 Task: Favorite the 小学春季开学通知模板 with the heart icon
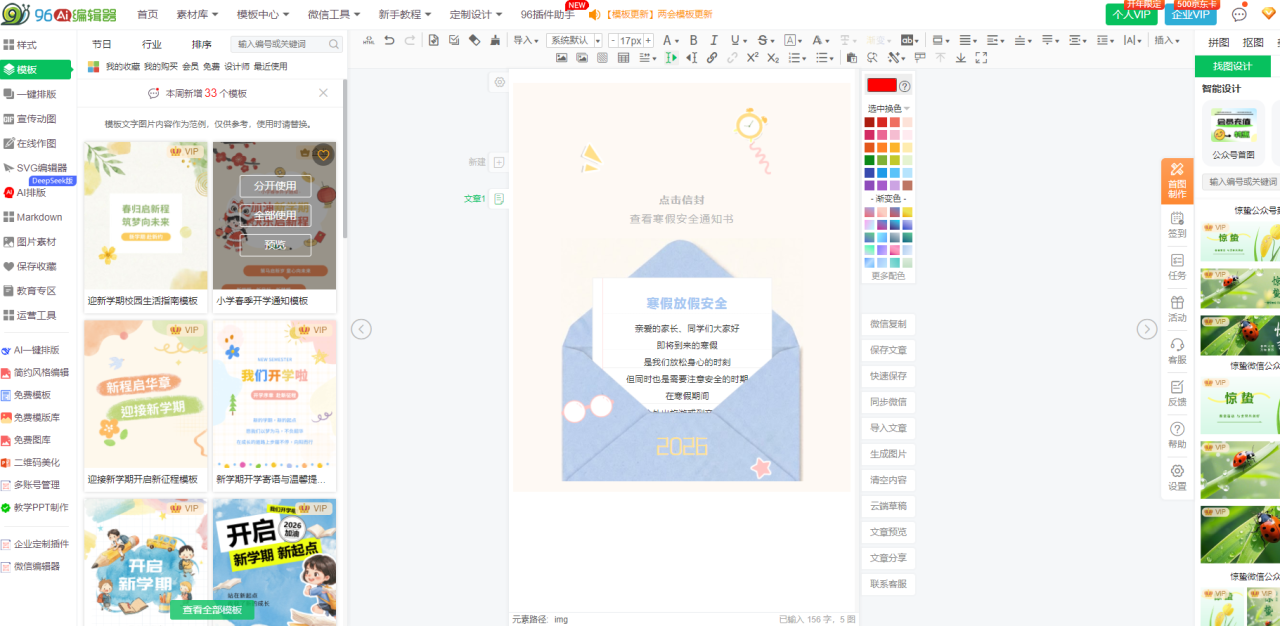pos(322,154)
